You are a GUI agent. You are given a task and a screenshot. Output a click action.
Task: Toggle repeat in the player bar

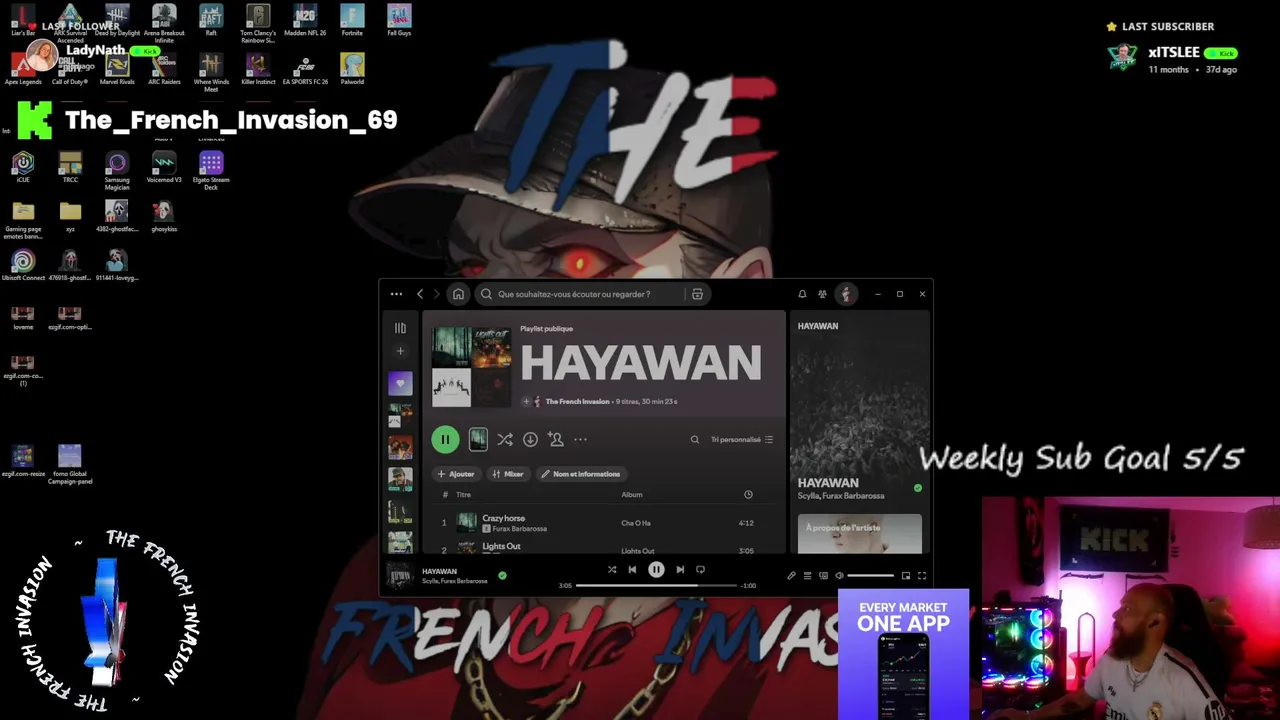point(700,570)
